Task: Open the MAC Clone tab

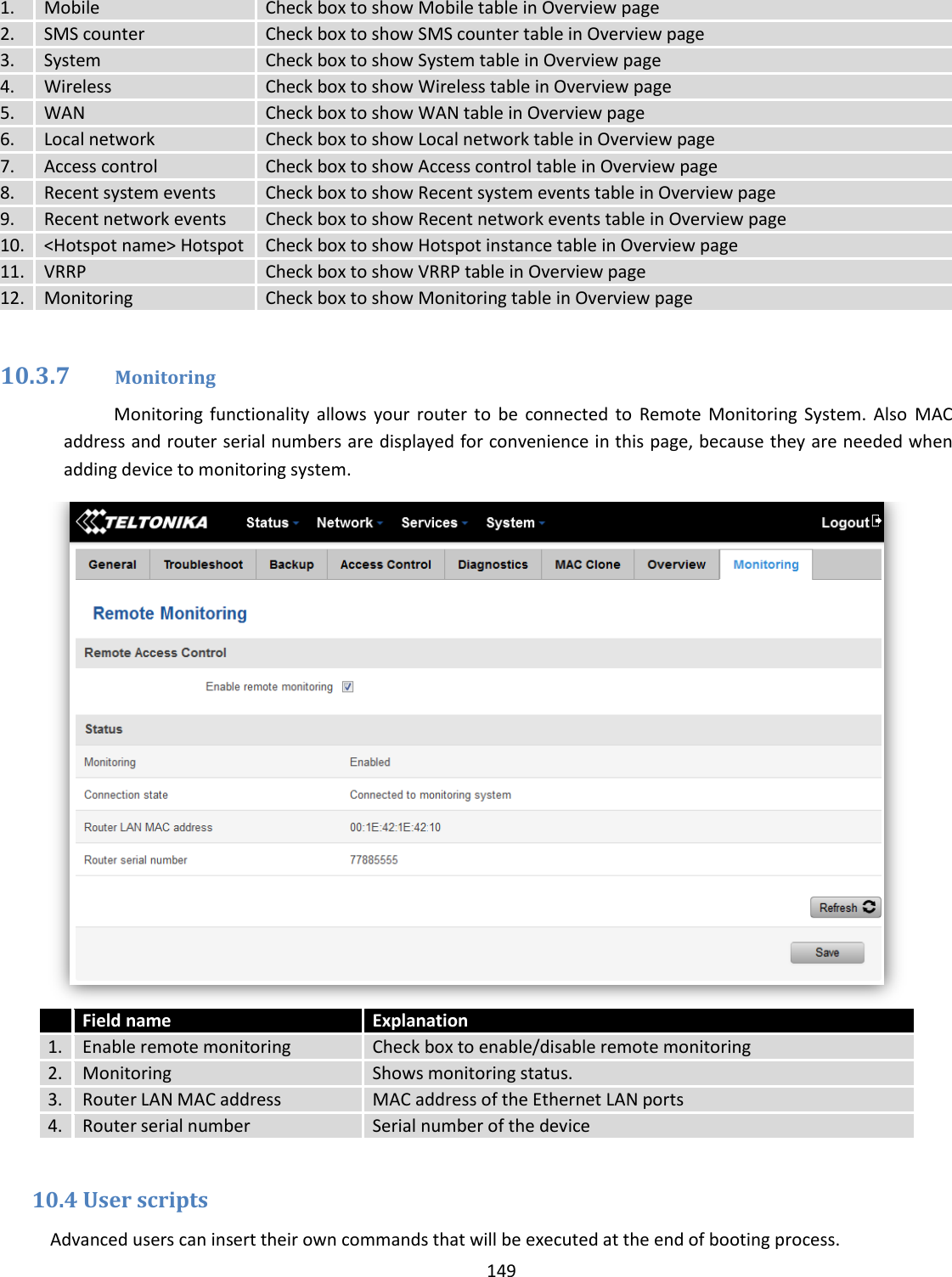Action: click(x=587, y=564)
